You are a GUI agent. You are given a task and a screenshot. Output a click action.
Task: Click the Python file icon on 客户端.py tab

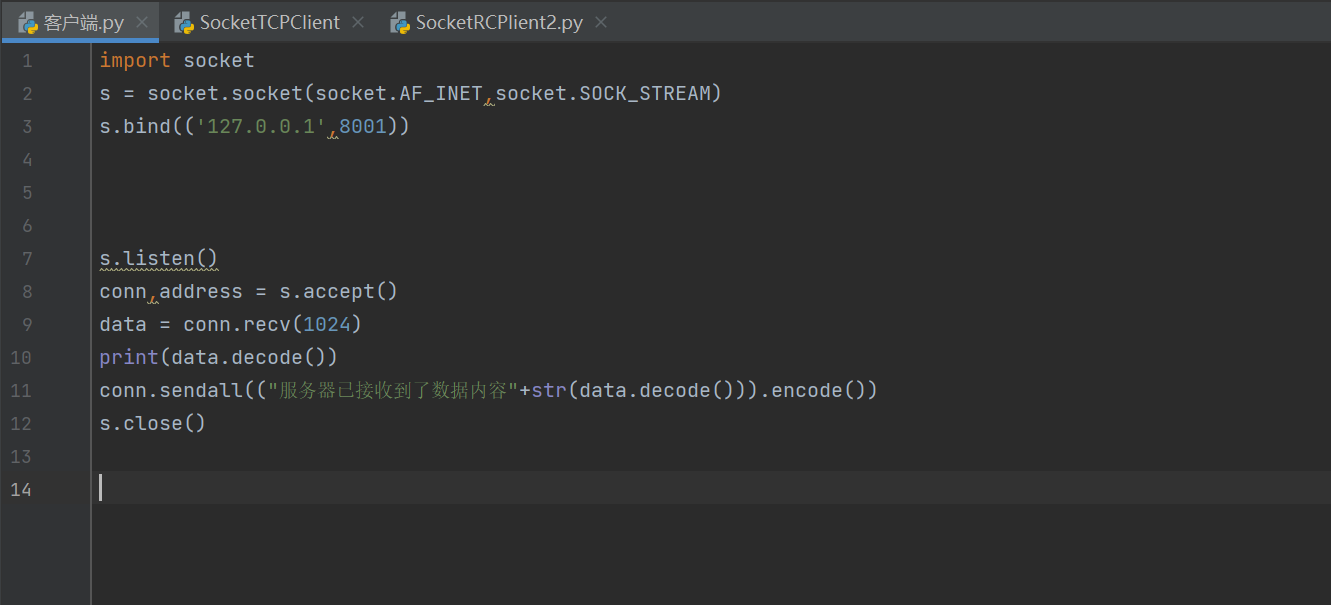tap(28, 22)
